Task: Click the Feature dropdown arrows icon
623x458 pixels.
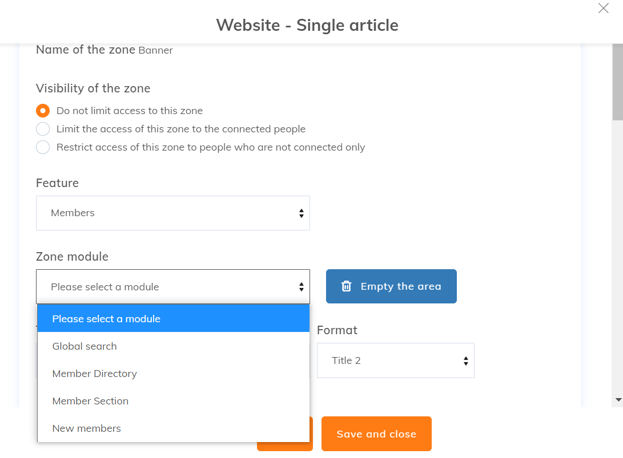Action: tap(301, 213)
